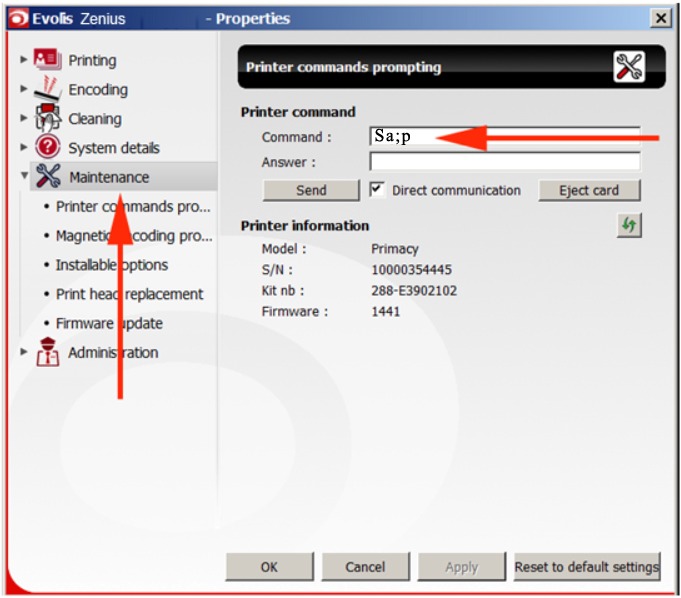681x598 pixels.
Task: Expand the Printing tree node arrow
Action: pos(24,60)
